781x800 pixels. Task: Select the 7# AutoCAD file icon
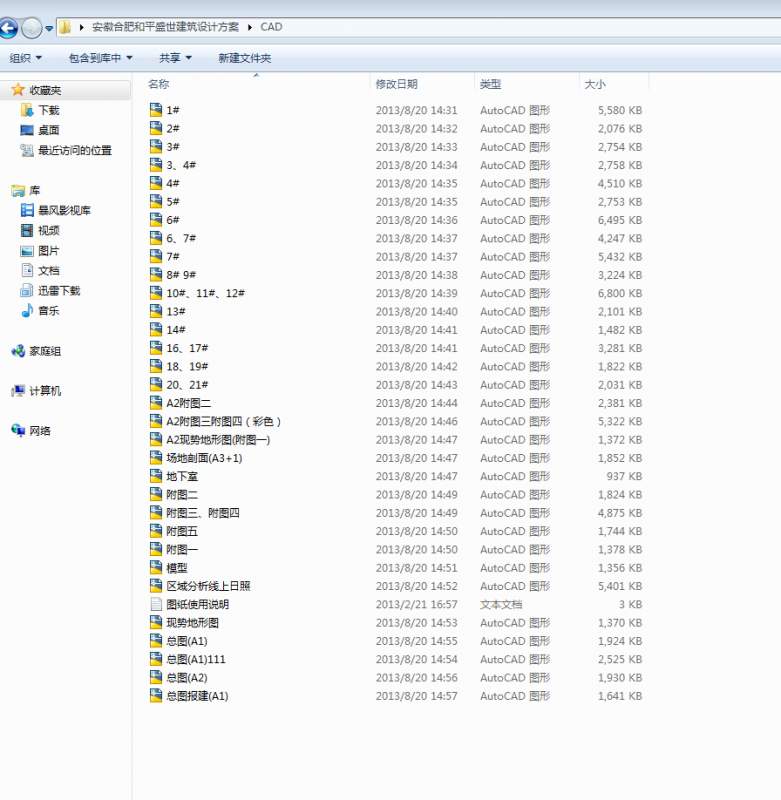[156, 256]
